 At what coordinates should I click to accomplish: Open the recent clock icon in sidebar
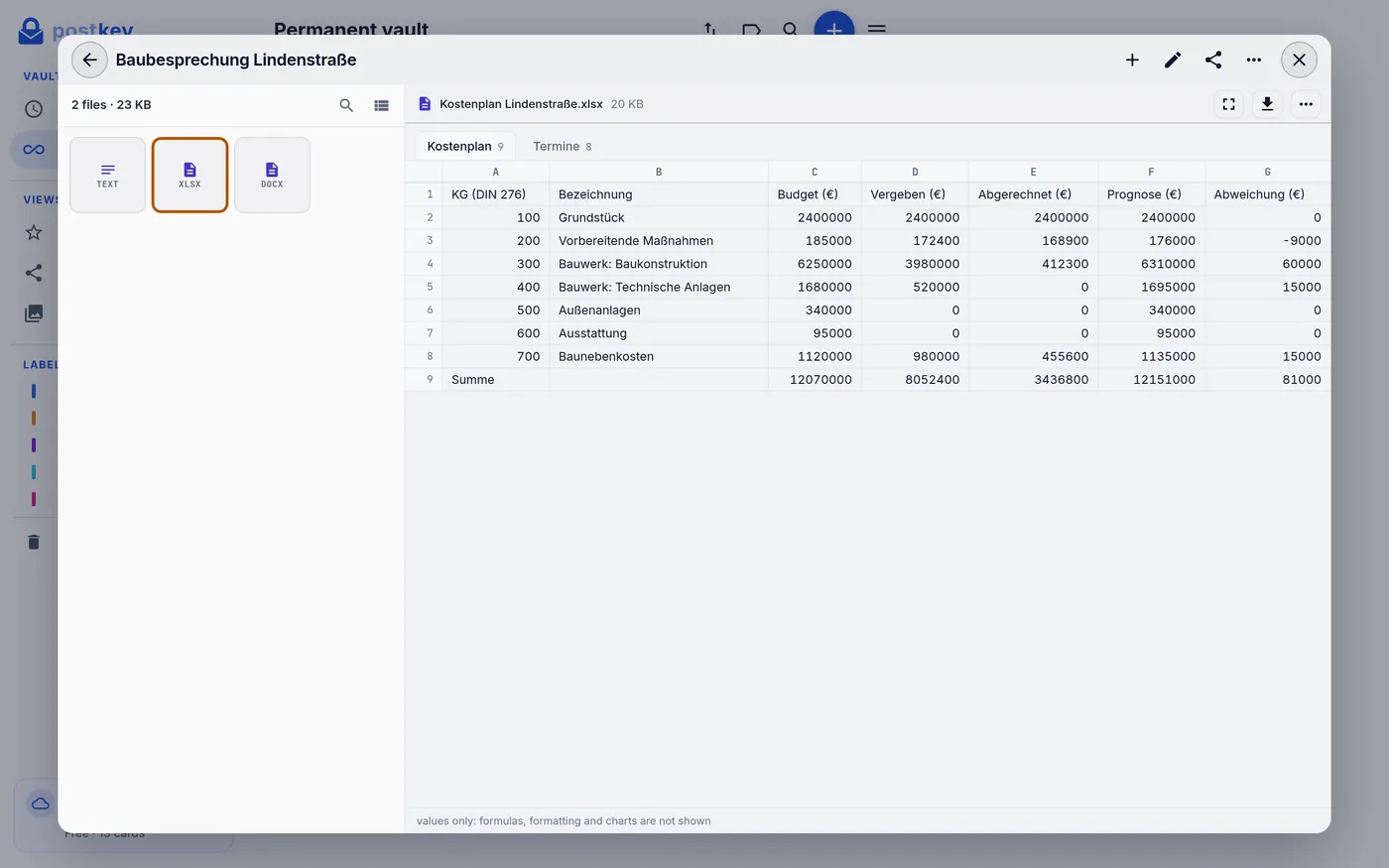pos(34,109)
